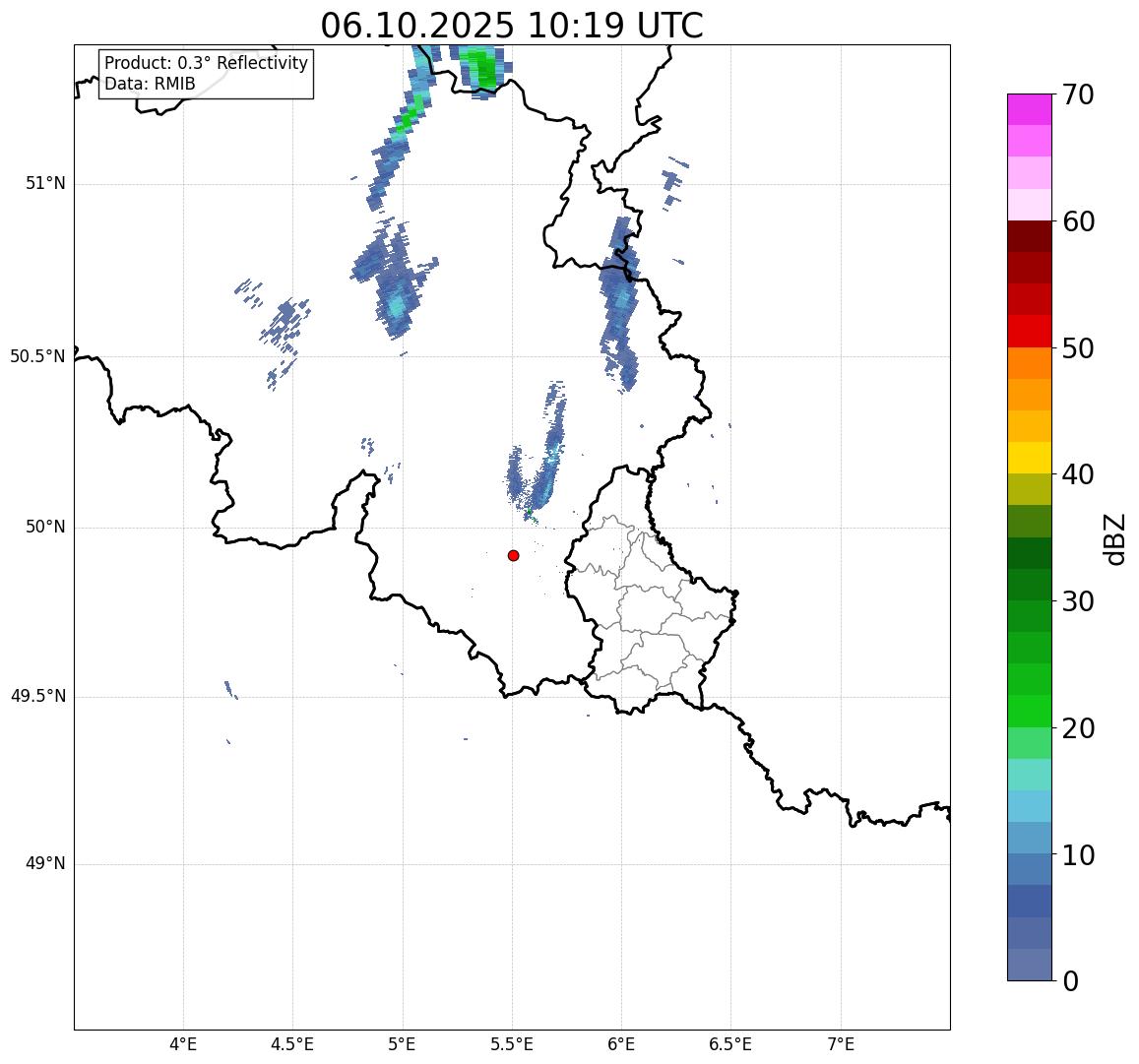Image resolution: width=1139 pixels, height=1064 pixels.
Task: Click the magenta top colorbar swatch
Action: click(x=1030, y=109)
